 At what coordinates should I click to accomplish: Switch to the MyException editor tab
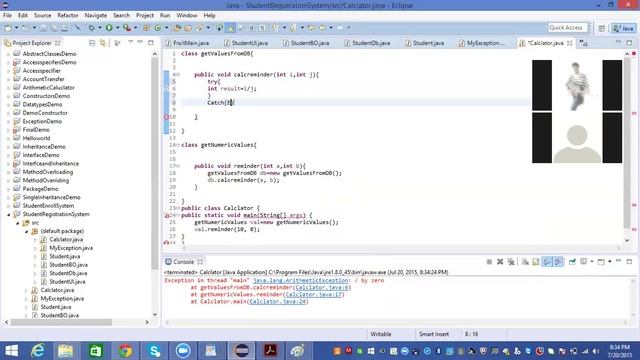pyautogui.click(x=482, y=43)
